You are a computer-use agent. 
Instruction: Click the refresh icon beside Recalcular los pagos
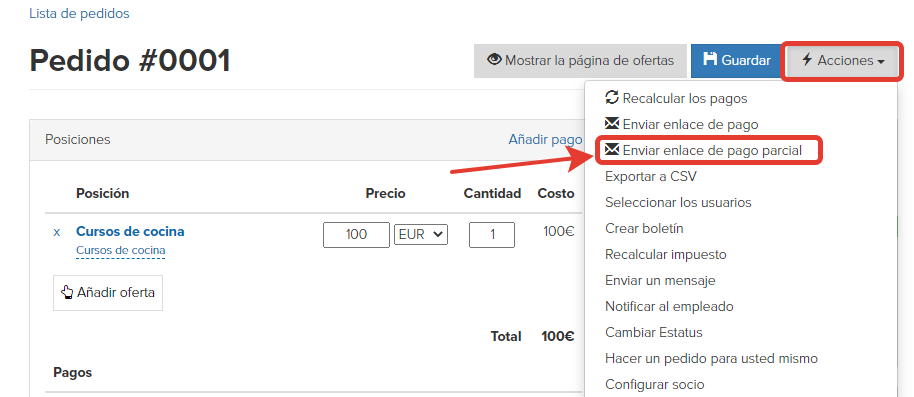[612, 97]
